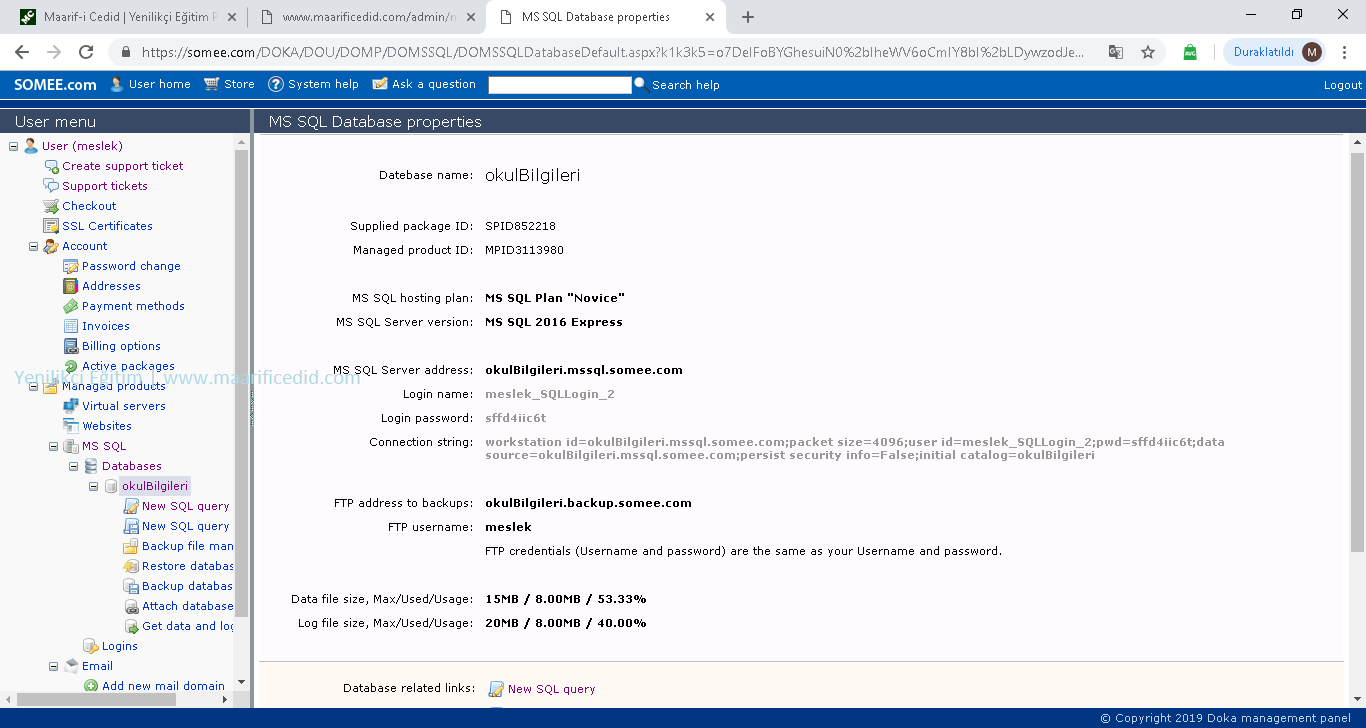Collapse the Managed products tree node
Viewport: 1366px width, 728px height.
[x=34, y=386]
